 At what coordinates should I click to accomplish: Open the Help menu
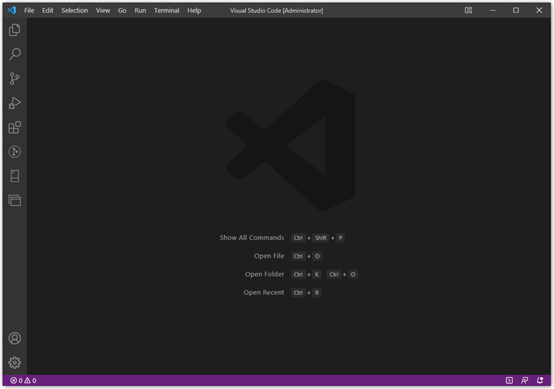pyautogui.click(x=194, y=11)
